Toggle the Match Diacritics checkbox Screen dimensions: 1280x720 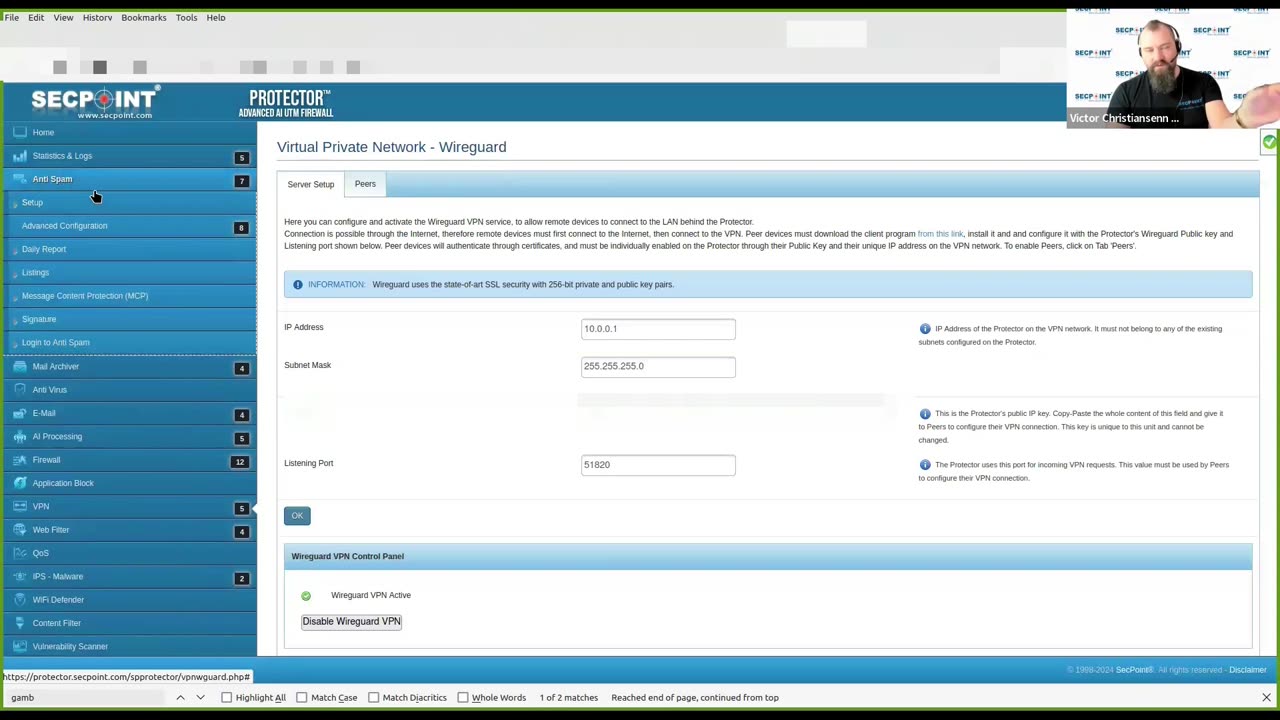point(374,697)
